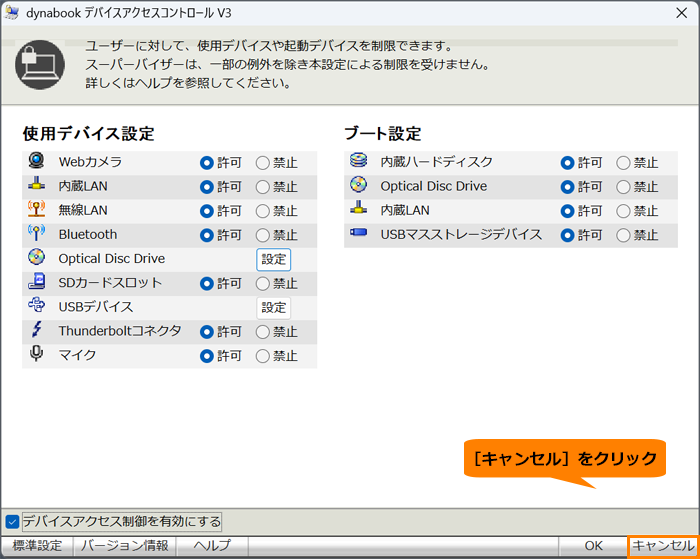Screen dimensions: 700x559
Task: Close the dialog with the X button
Action: coord(681,13)
